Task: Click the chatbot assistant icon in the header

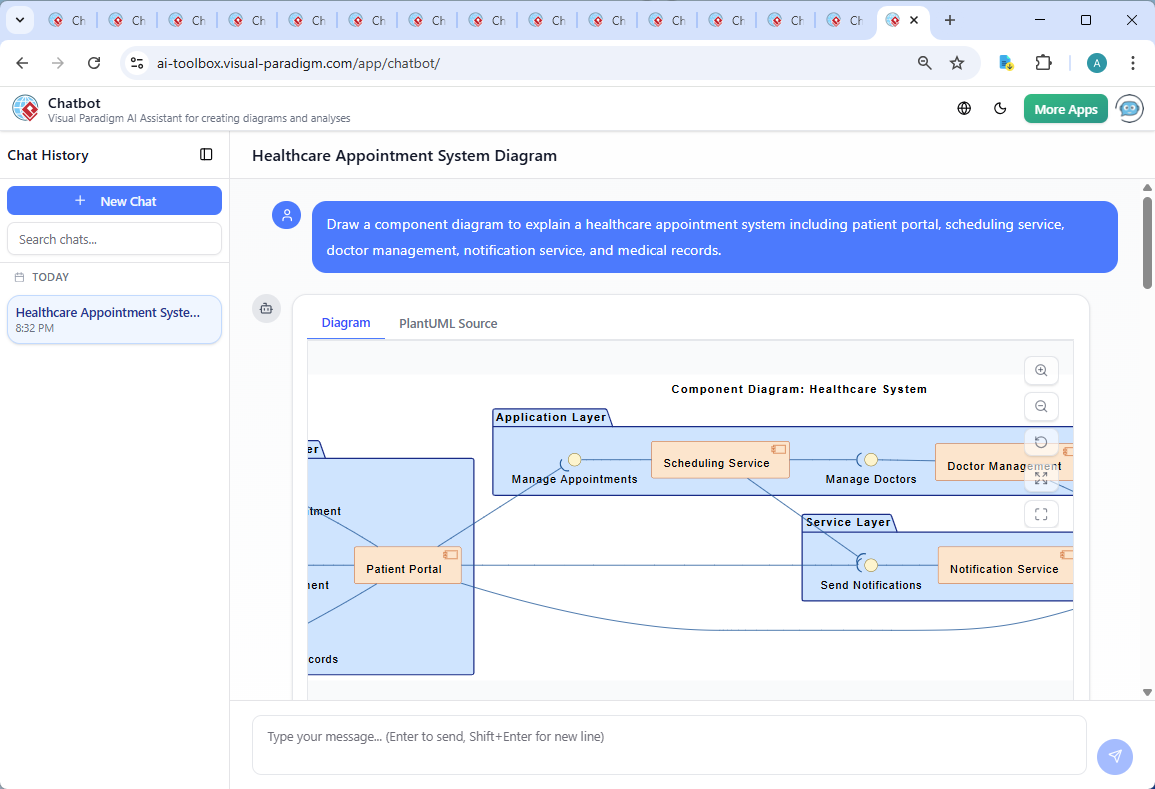Action: coord(1129,108)
